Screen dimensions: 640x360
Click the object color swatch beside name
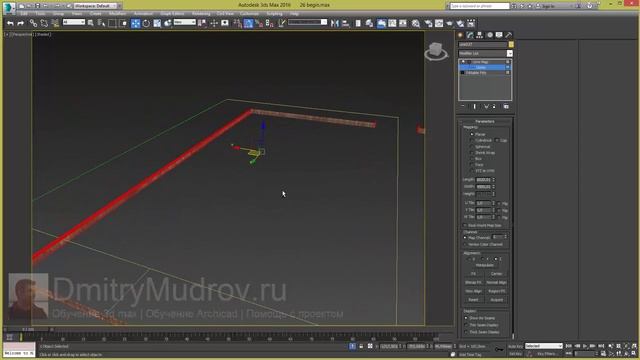[x=511, y=44]
